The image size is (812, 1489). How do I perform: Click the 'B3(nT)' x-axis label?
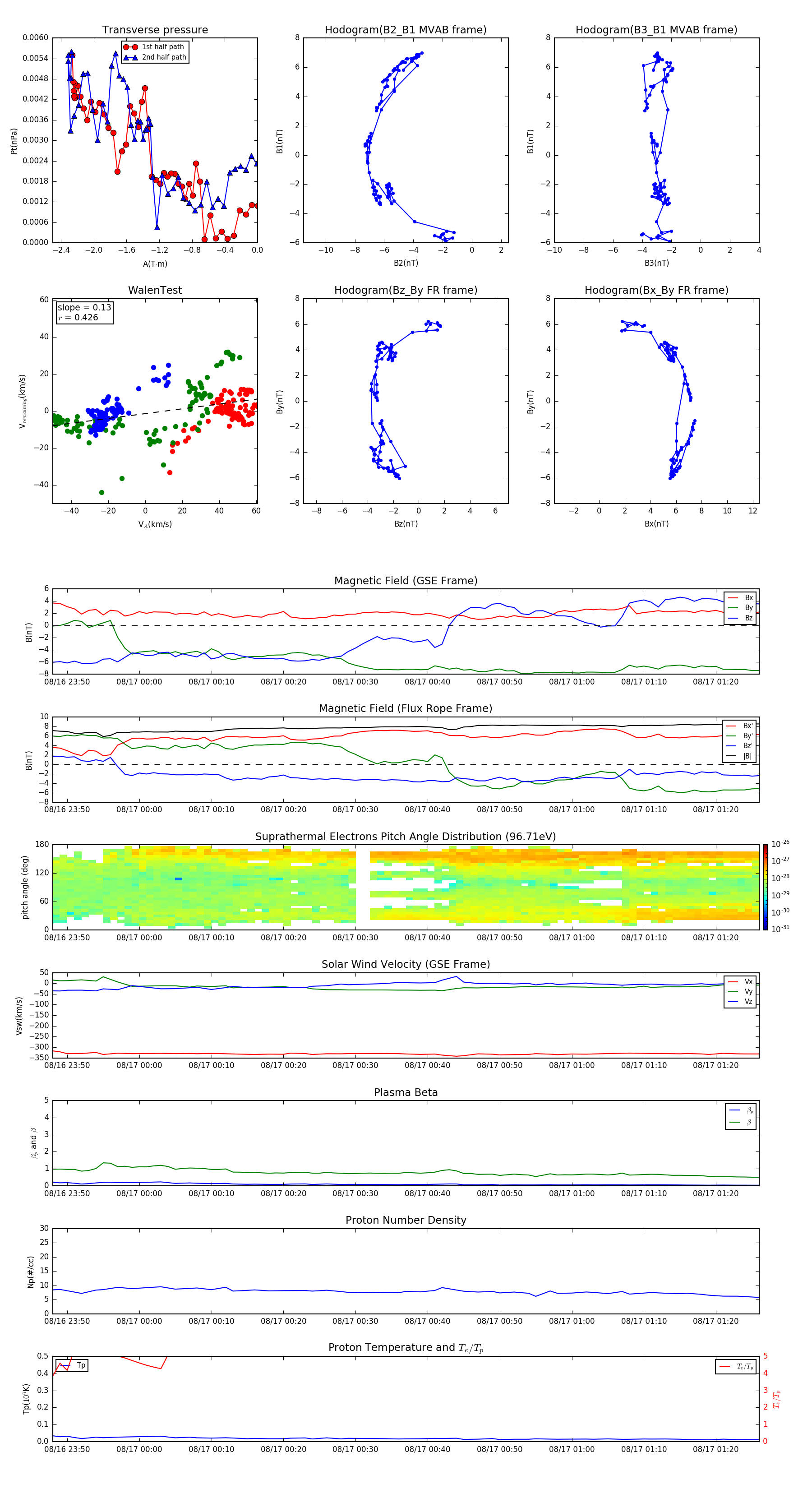(656, 263)
